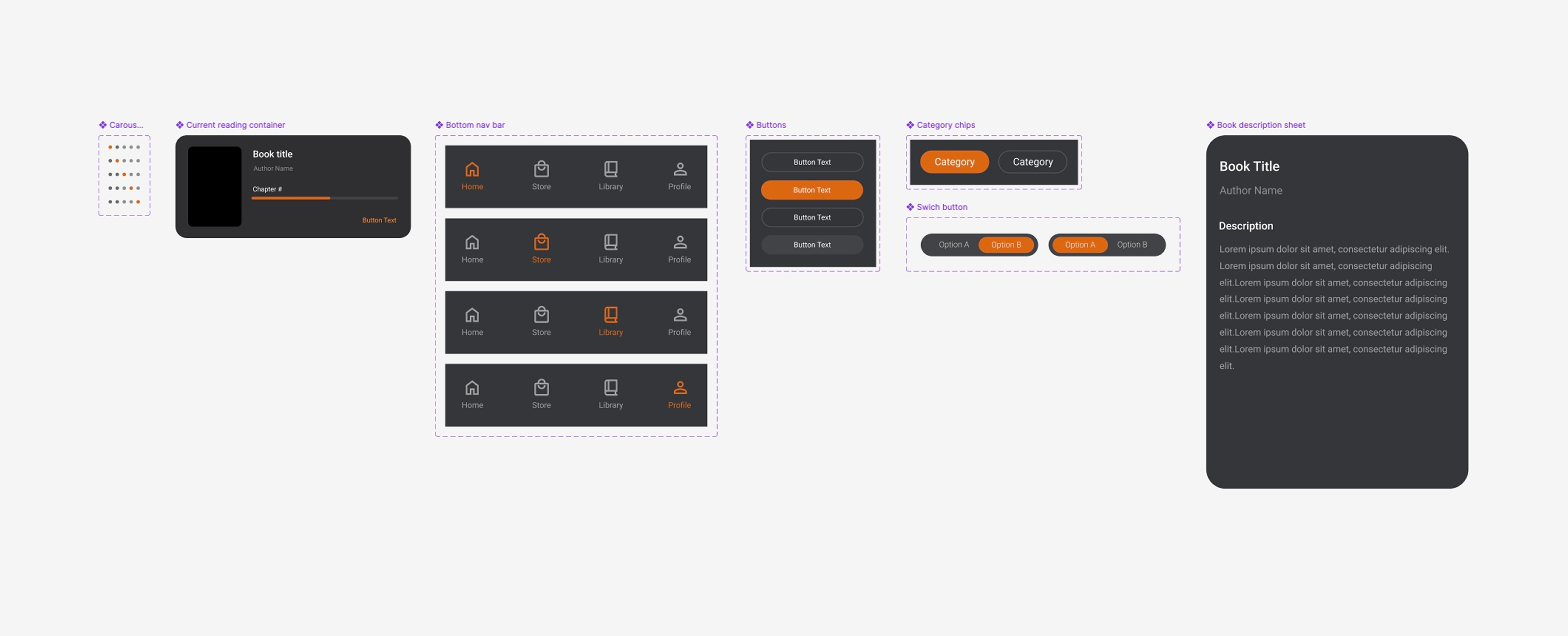Screen dimensions: 1568x636
Task: Select the orange Category chip
Action: [x=954, y=162]
